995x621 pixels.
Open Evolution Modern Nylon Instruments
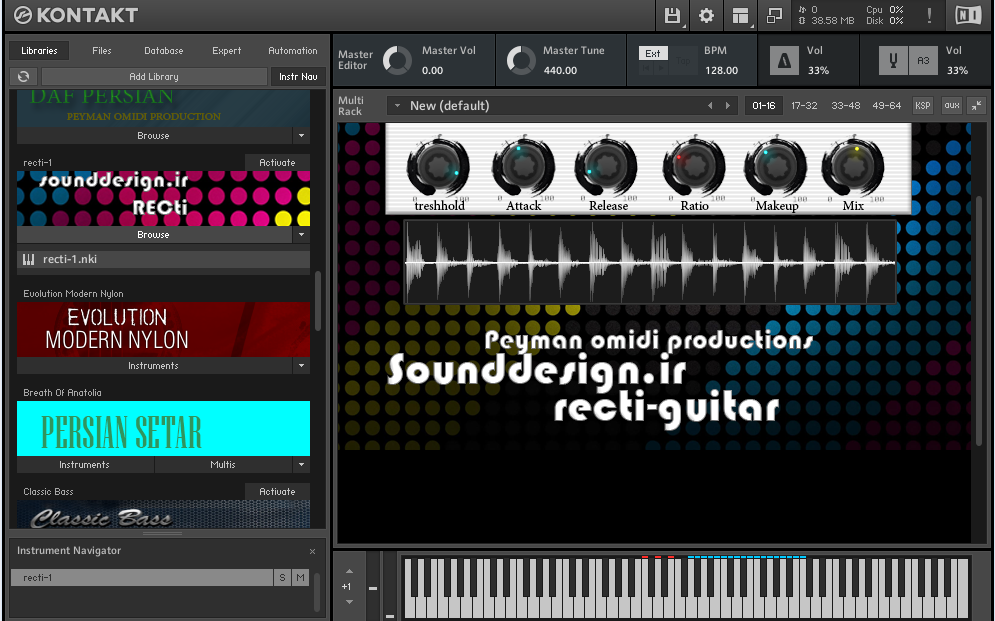(154, 365)
